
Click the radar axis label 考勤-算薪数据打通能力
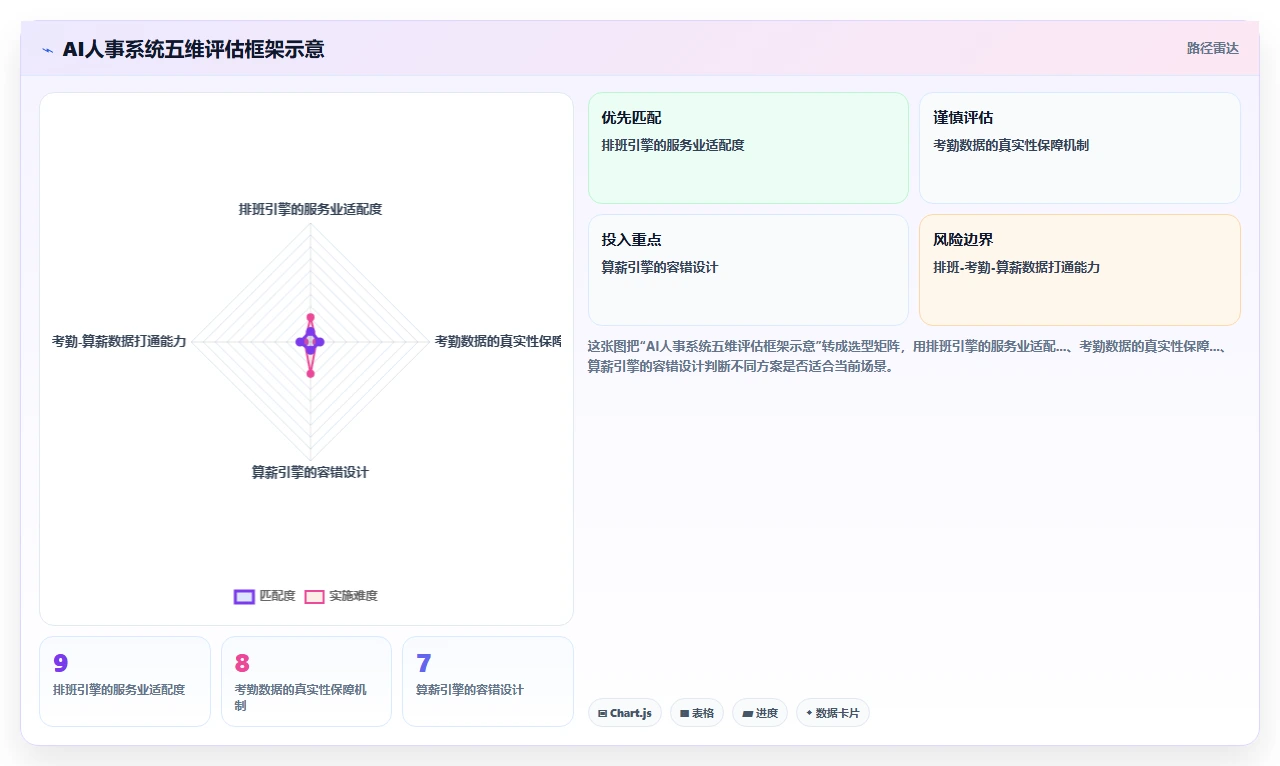(119, 341)
